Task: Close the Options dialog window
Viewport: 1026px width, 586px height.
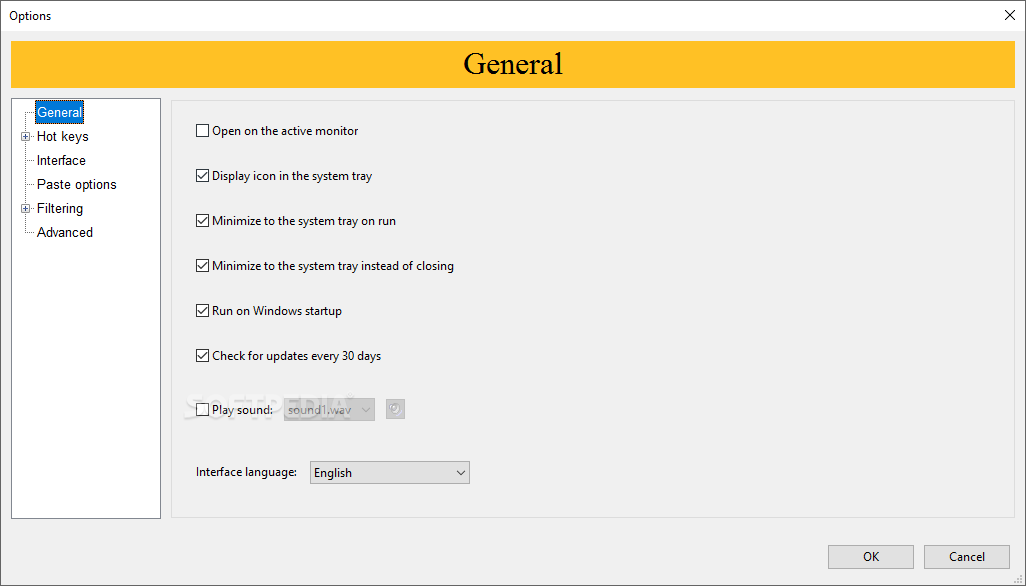Action: 1010,15
